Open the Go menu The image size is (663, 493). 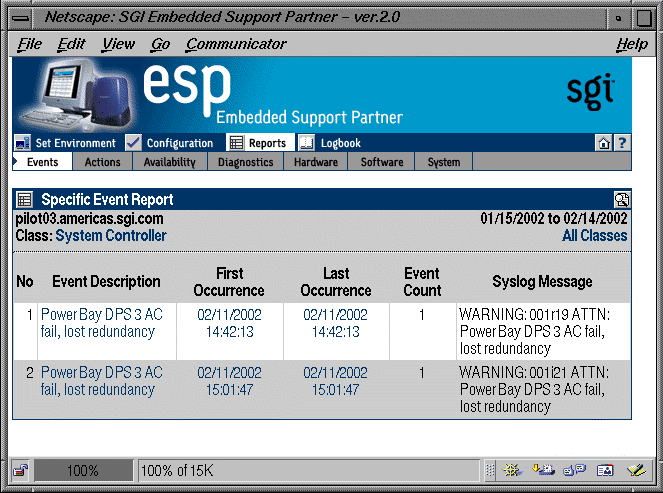click(160, 44)
